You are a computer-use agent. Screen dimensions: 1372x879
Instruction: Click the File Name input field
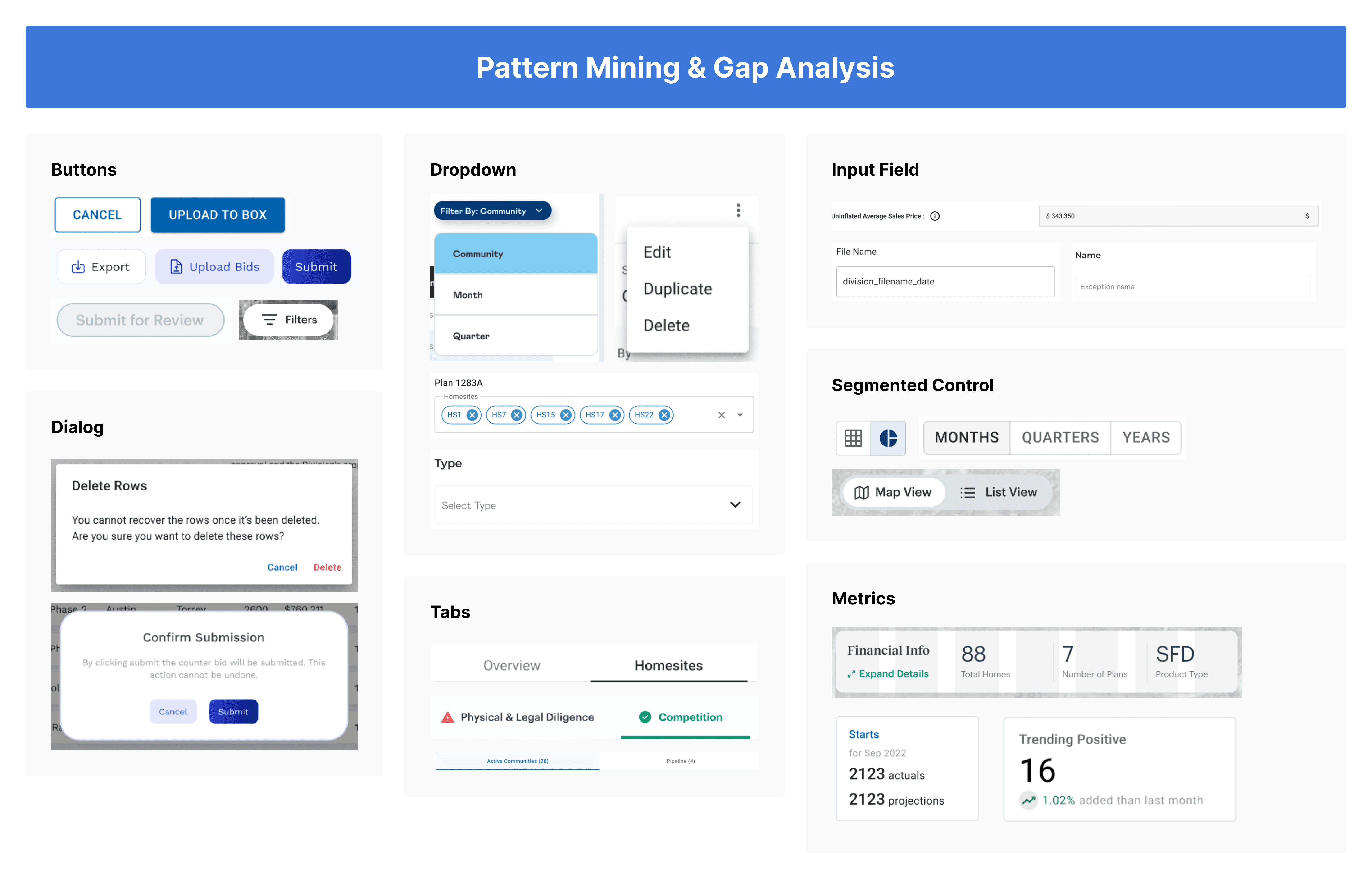(x=945, y=281)
